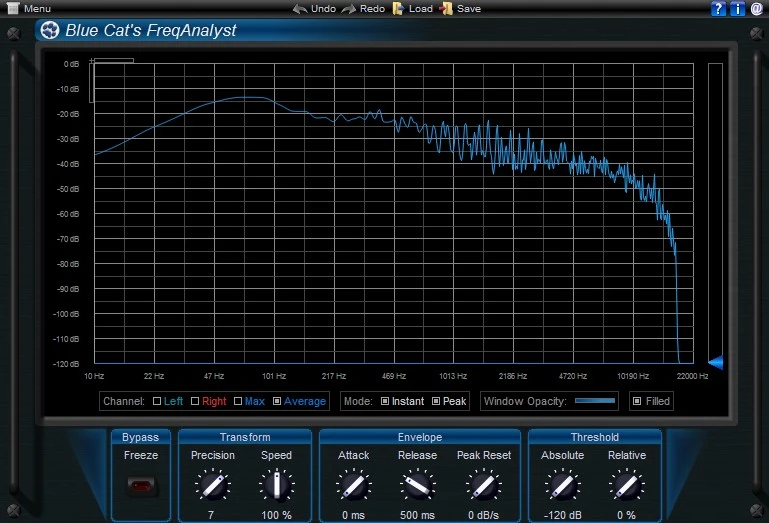
Task: Toggle the Average channel checkbox
Action: click(277, 401)
